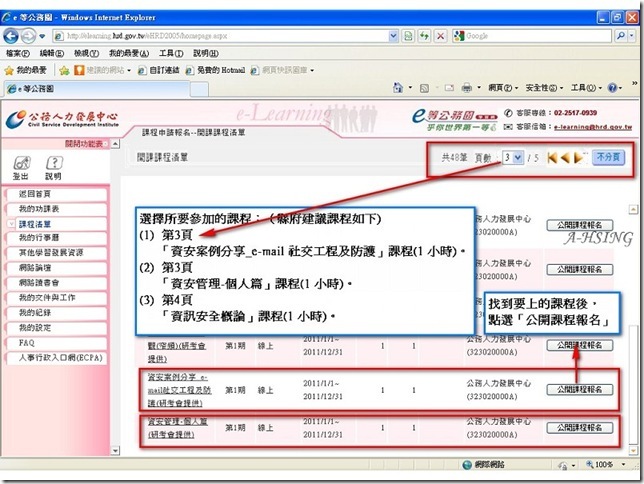The height and width of the screenshot is (484, 644).
Task: Stop loading with the red X icon
Action: point(440,36)
